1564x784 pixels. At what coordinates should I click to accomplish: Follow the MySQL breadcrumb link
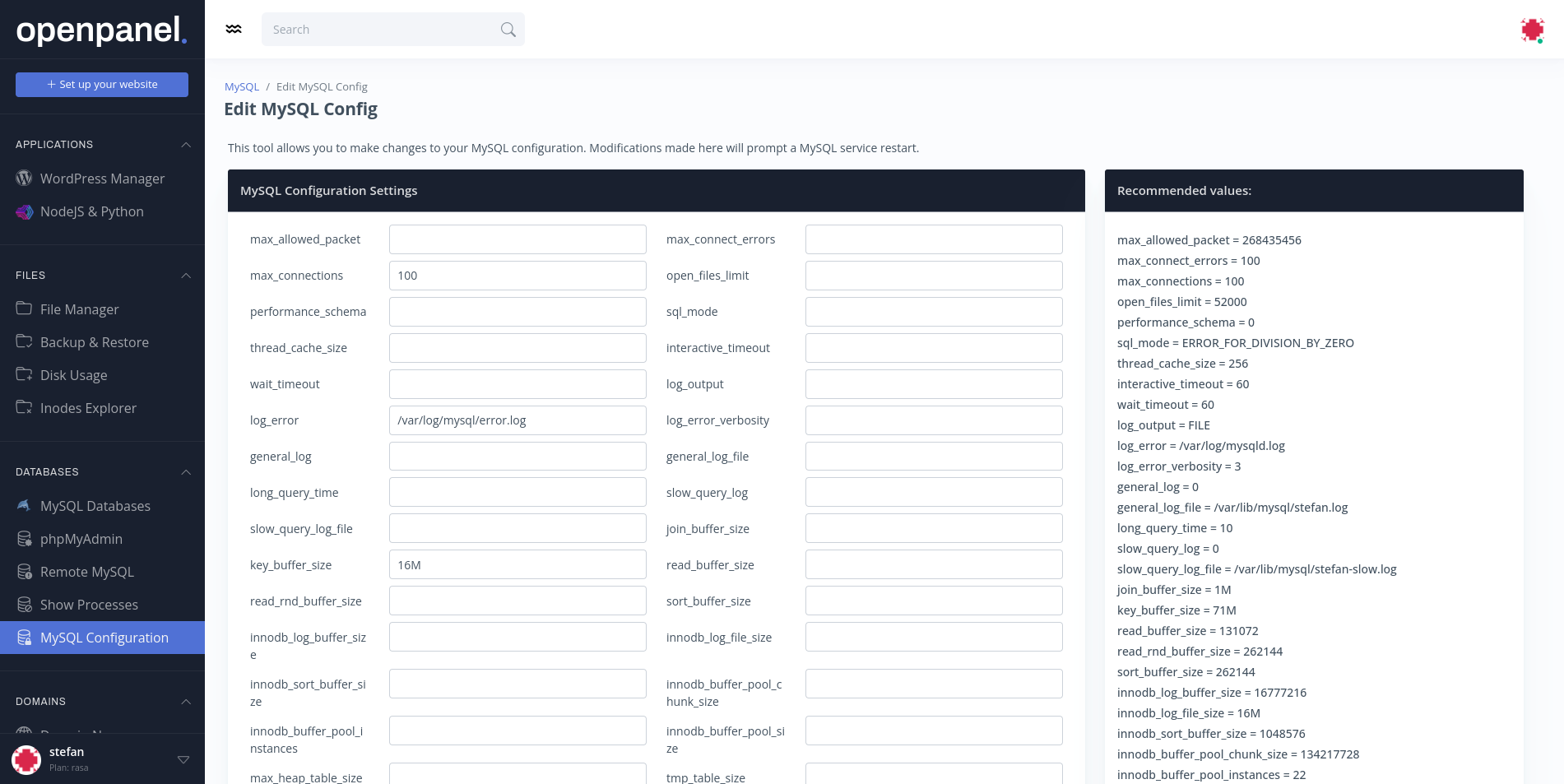tap(242, 86)
